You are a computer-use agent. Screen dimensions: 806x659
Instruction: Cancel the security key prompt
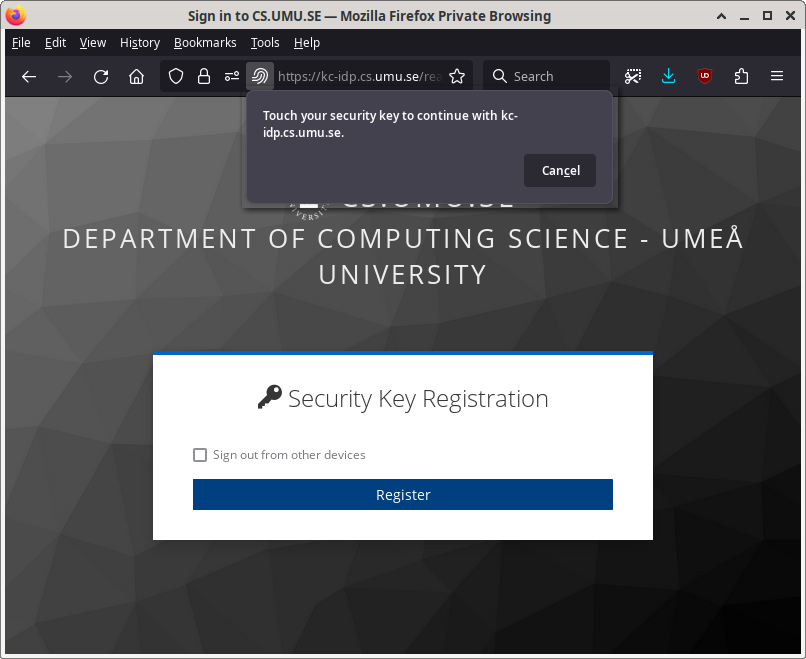point(560,170)
